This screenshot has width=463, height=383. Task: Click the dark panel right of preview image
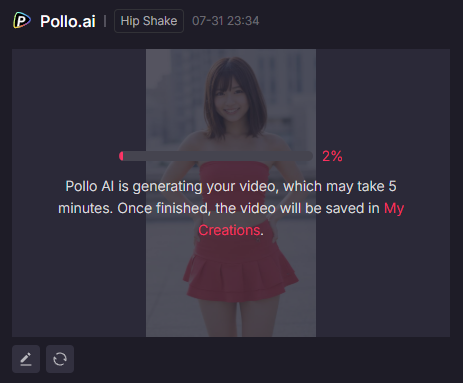point(383,193)
